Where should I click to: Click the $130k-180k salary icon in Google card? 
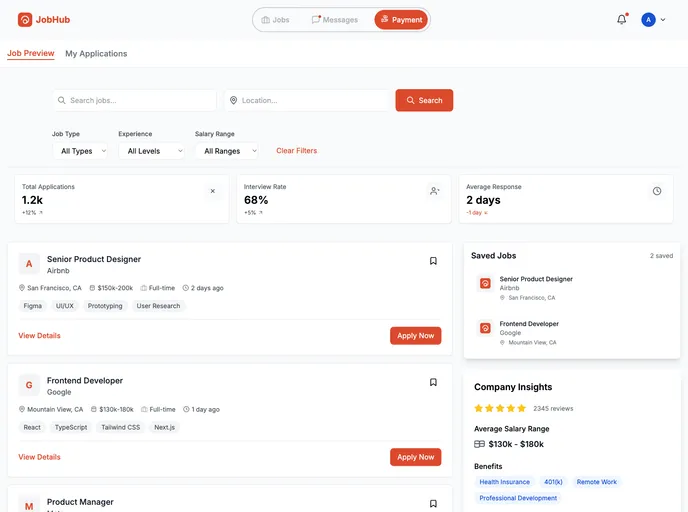(93, 409)
